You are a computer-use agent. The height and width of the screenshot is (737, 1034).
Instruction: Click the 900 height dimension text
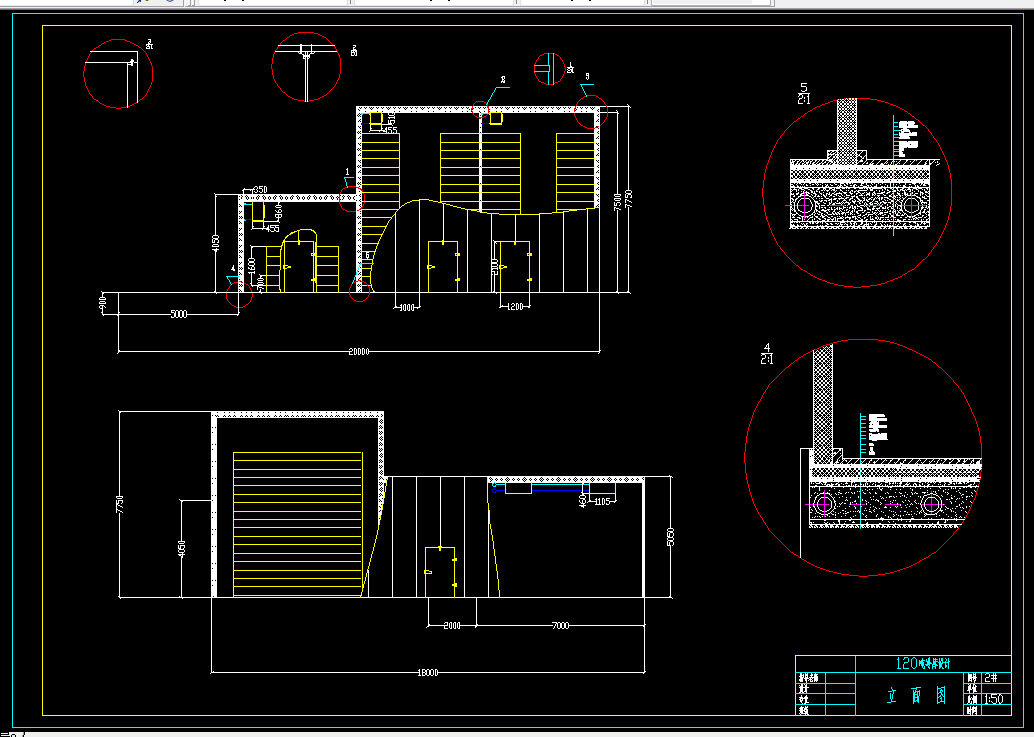103,304
